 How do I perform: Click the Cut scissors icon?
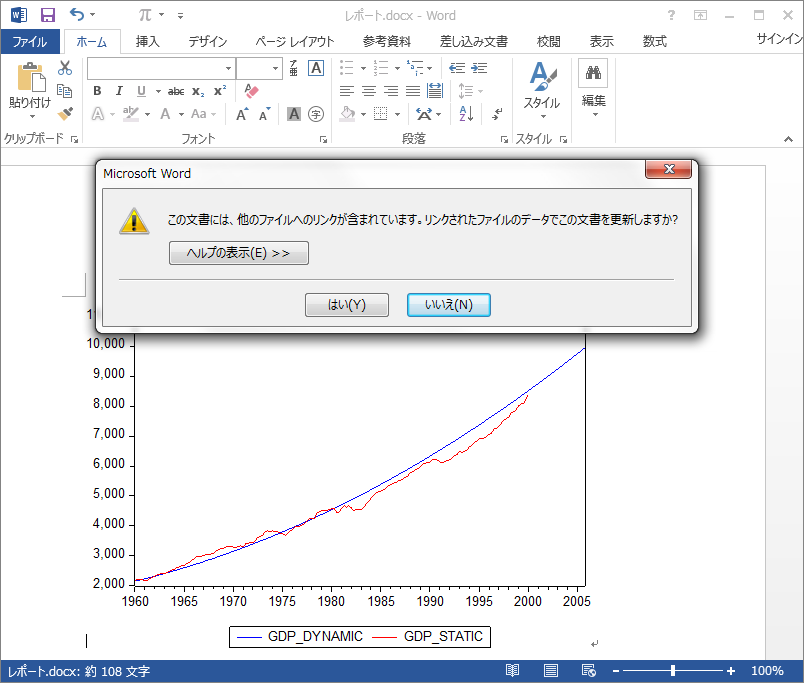tap(65, 68)
